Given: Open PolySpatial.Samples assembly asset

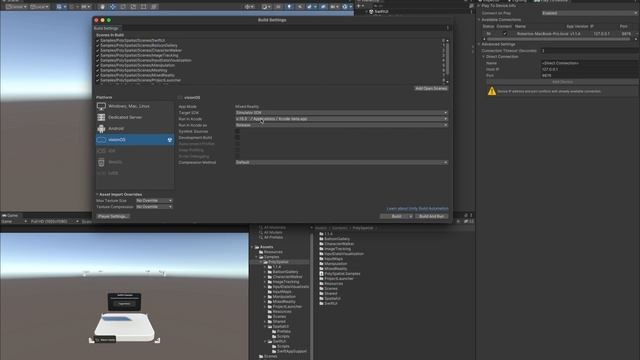Looking at the screenshot, I should point(340,273).
